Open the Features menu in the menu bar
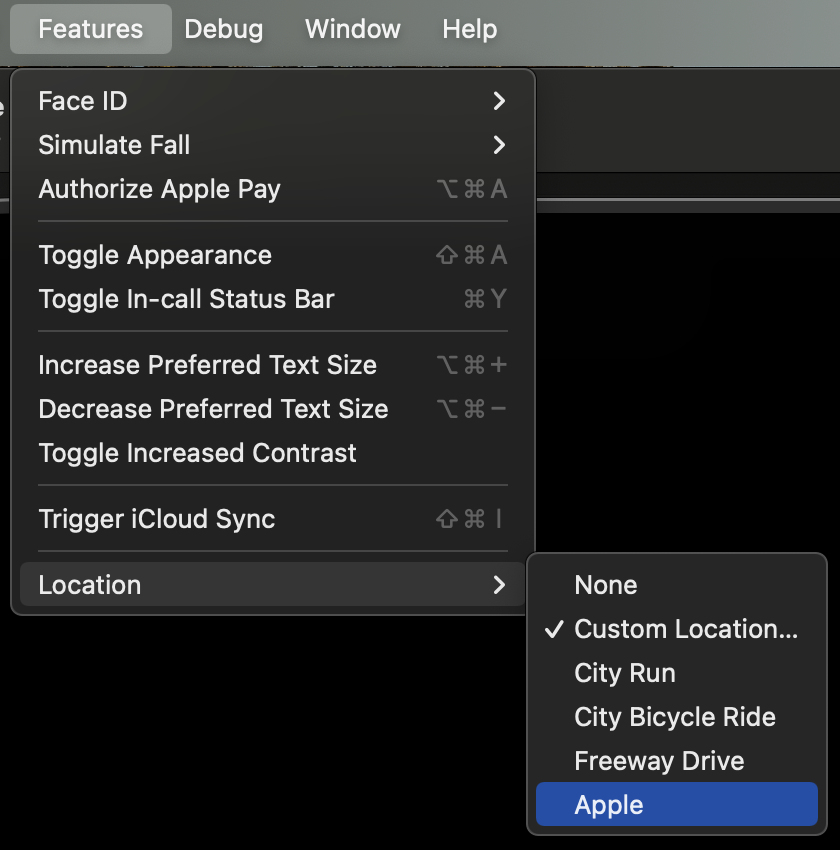This screenshot has width=840, height=850. (x=91, y=29)
